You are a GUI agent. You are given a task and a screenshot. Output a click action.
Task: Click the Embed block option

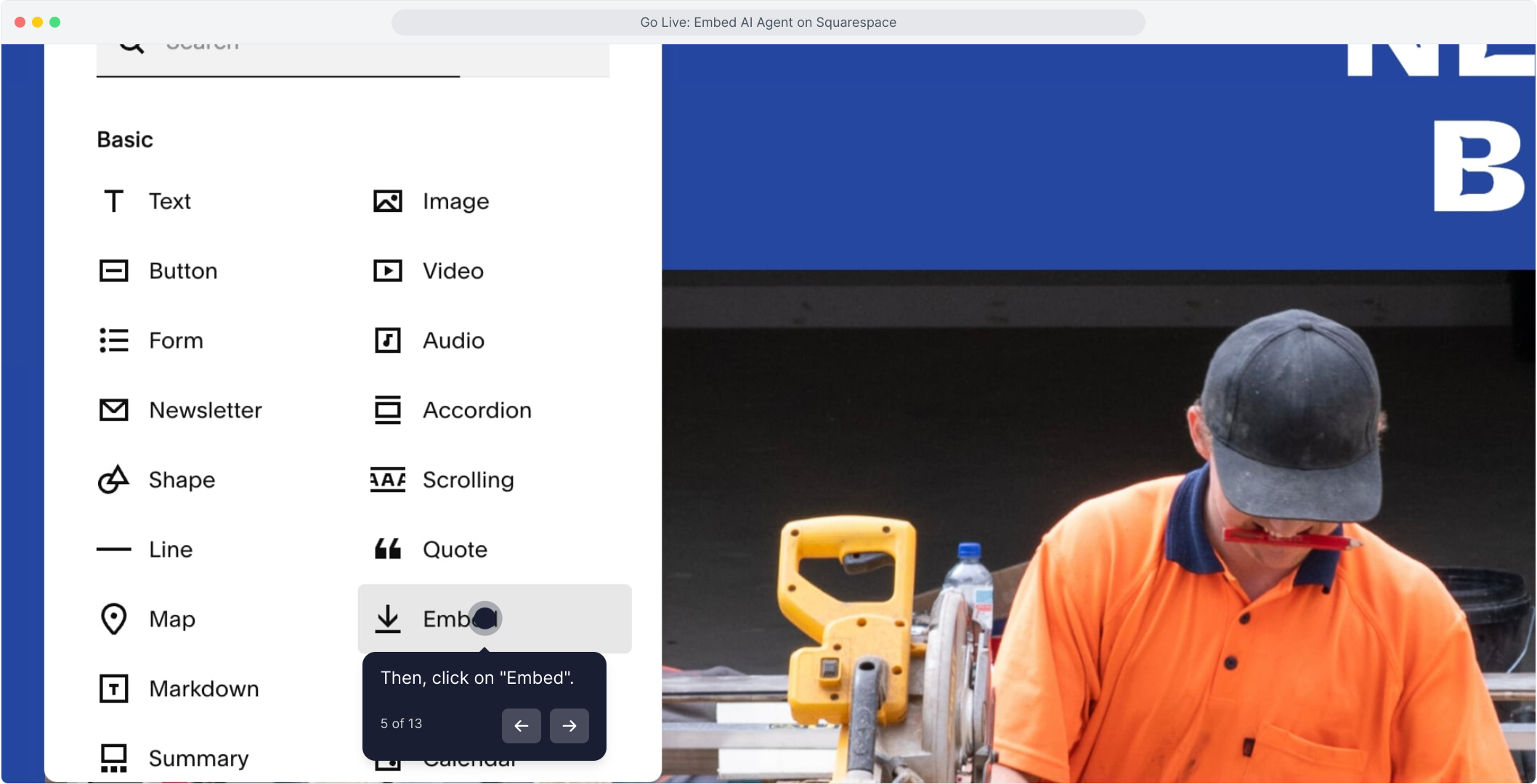(x=494, y=619)
